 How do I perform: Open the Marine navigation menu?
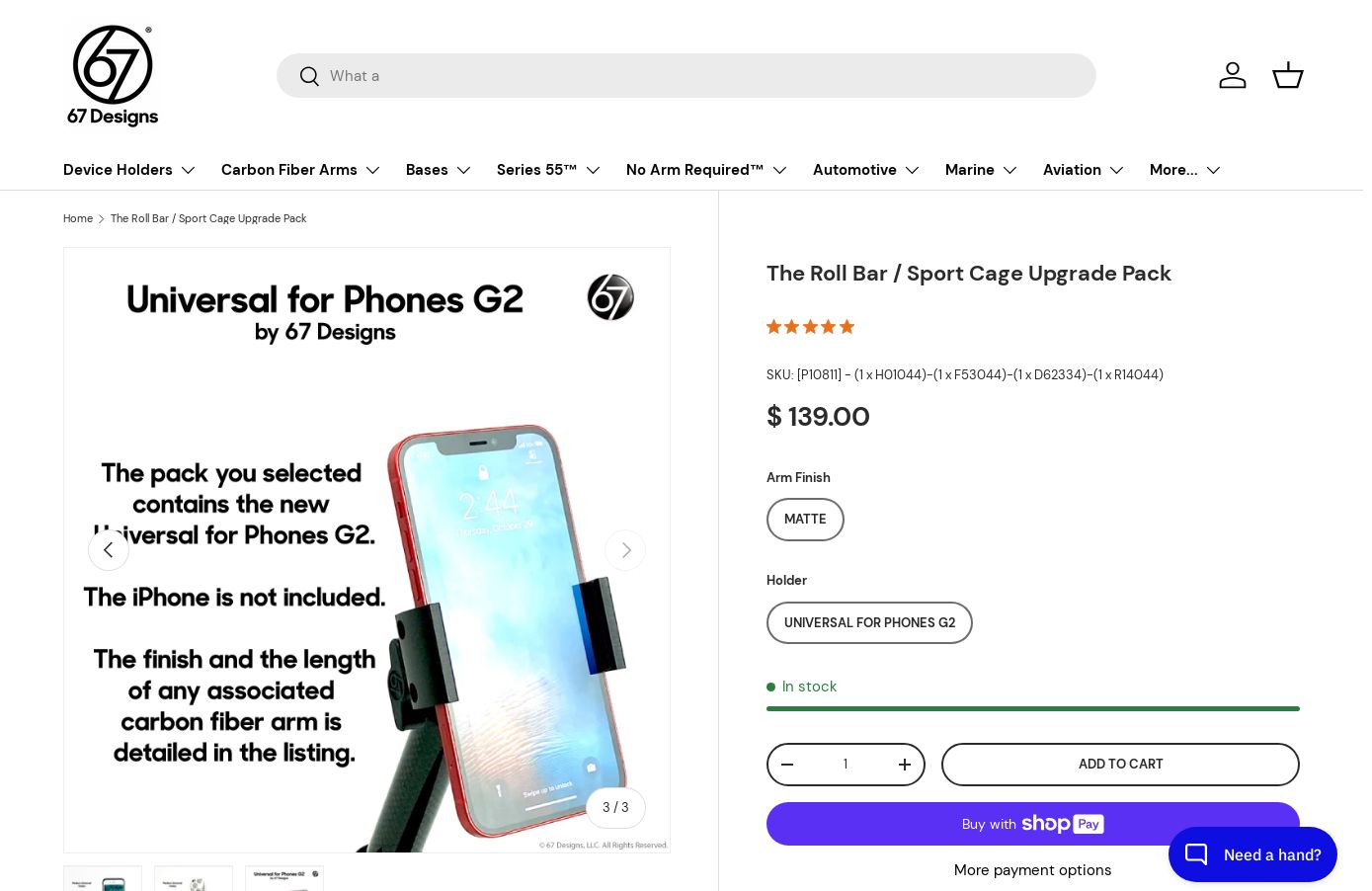pyautogui.click(x=981, y=170)
